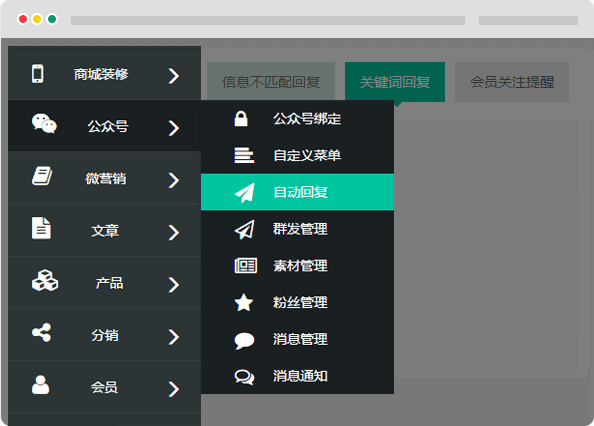Click the star icon next to 粉丝管理
Screen dimensions: 594x426
(244, 303)
